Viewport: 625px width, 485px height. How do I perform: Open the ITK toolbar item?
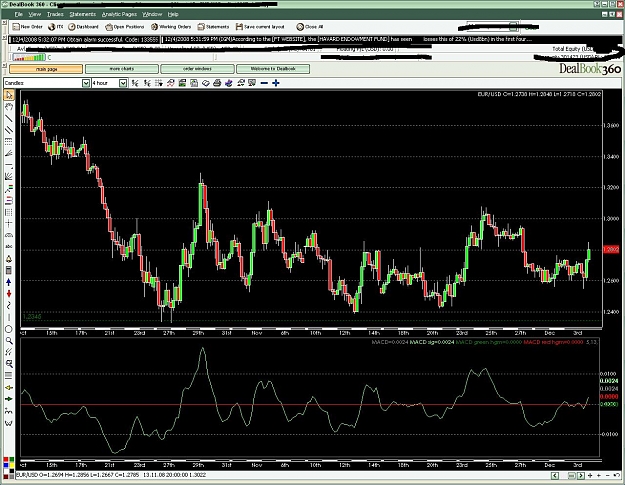click(x=56, y=27)
